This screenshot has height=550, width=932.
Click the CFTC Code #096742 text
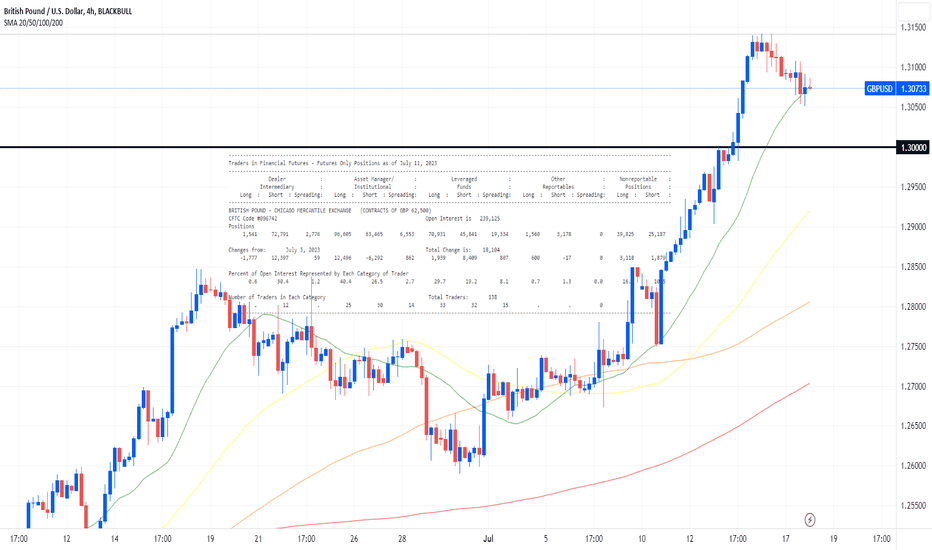(253, 218)
